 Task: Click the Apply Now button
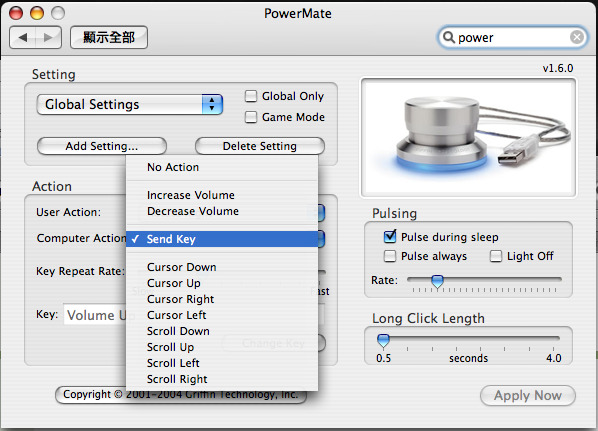(x=528, y=396)
